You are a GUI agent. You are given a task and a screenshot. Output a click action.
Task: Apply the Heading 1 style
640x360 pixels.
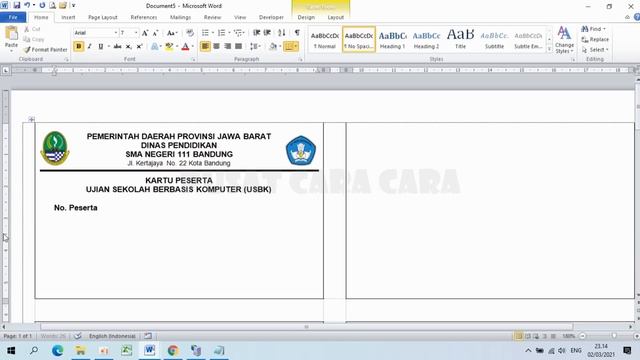pos(392,40)
